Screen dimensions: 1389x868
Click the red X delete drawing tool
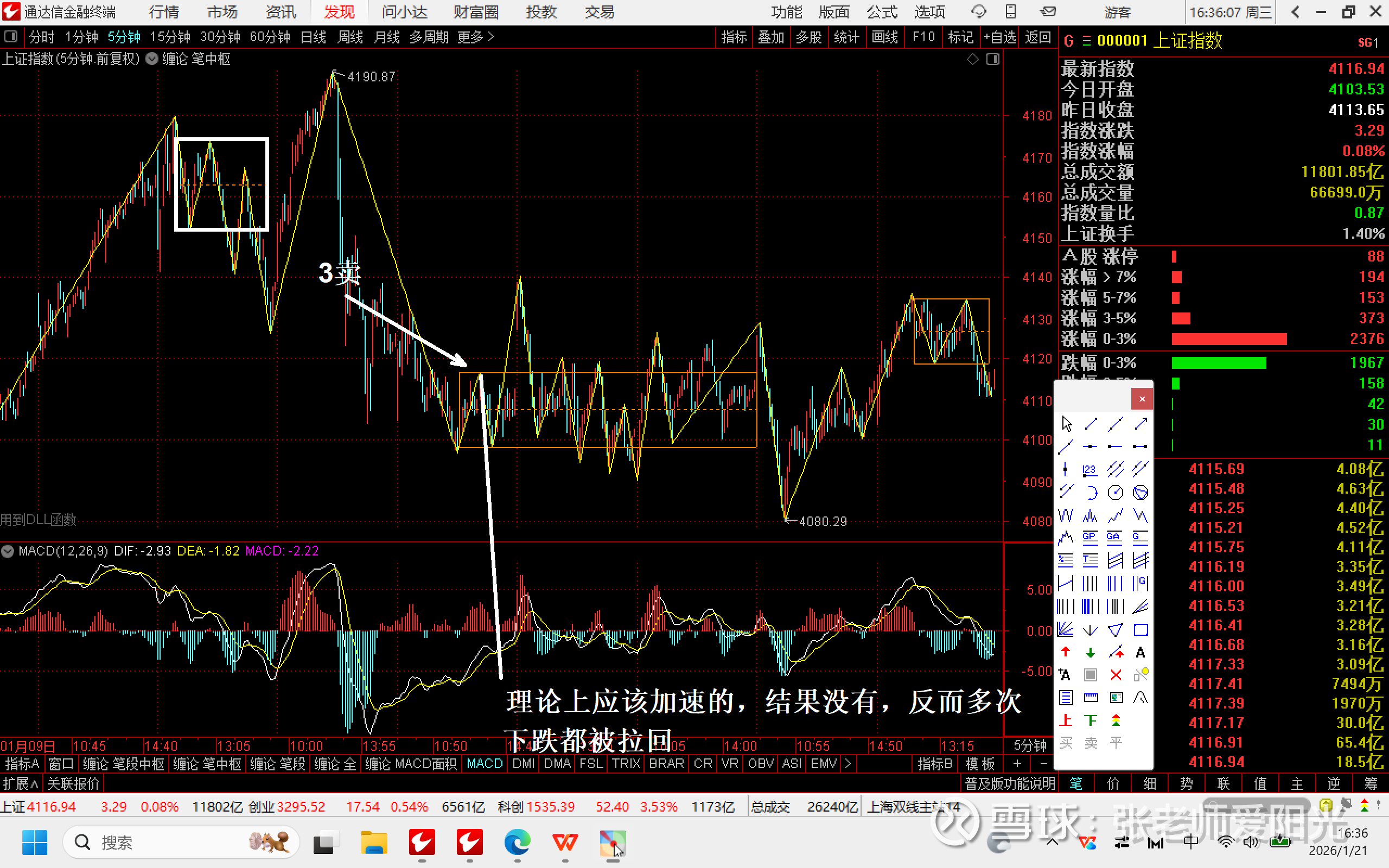[x=1115, y=675]
